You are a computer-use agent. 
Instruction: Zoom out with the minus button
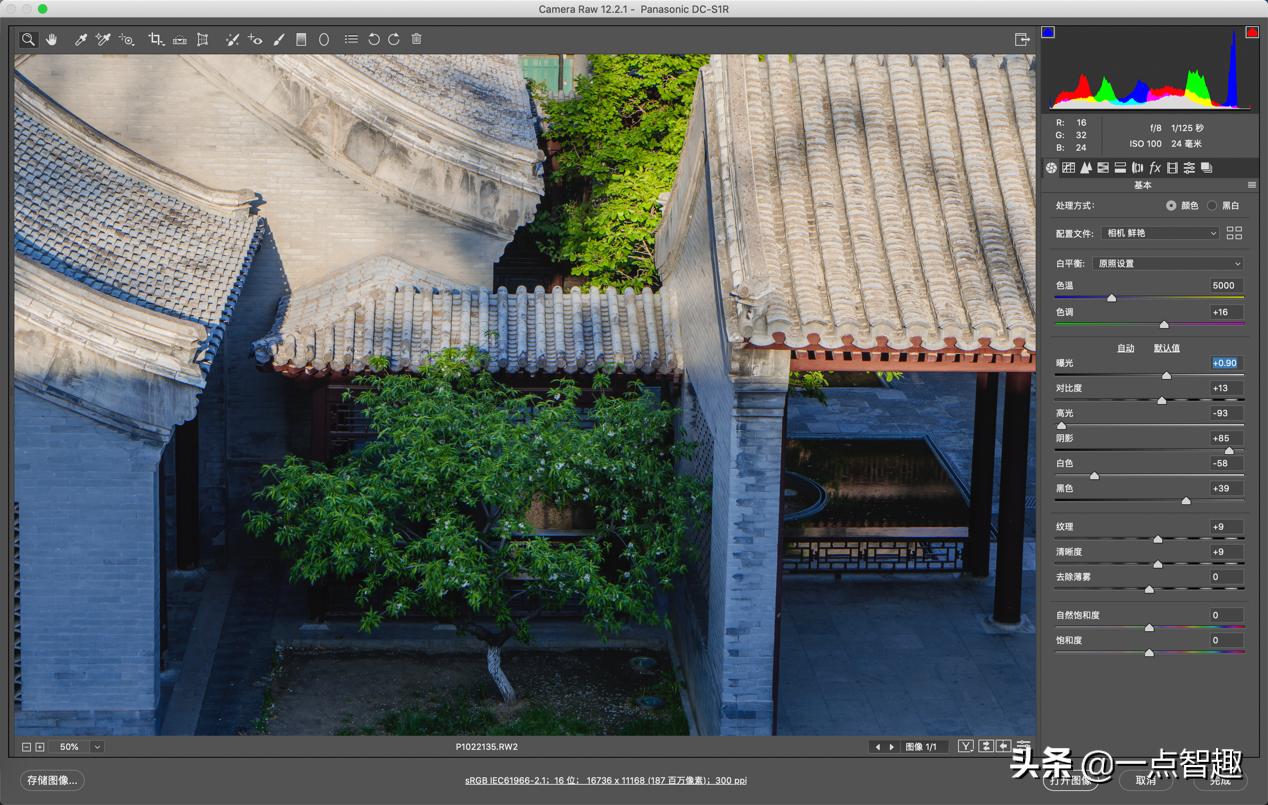pos(27,747)
